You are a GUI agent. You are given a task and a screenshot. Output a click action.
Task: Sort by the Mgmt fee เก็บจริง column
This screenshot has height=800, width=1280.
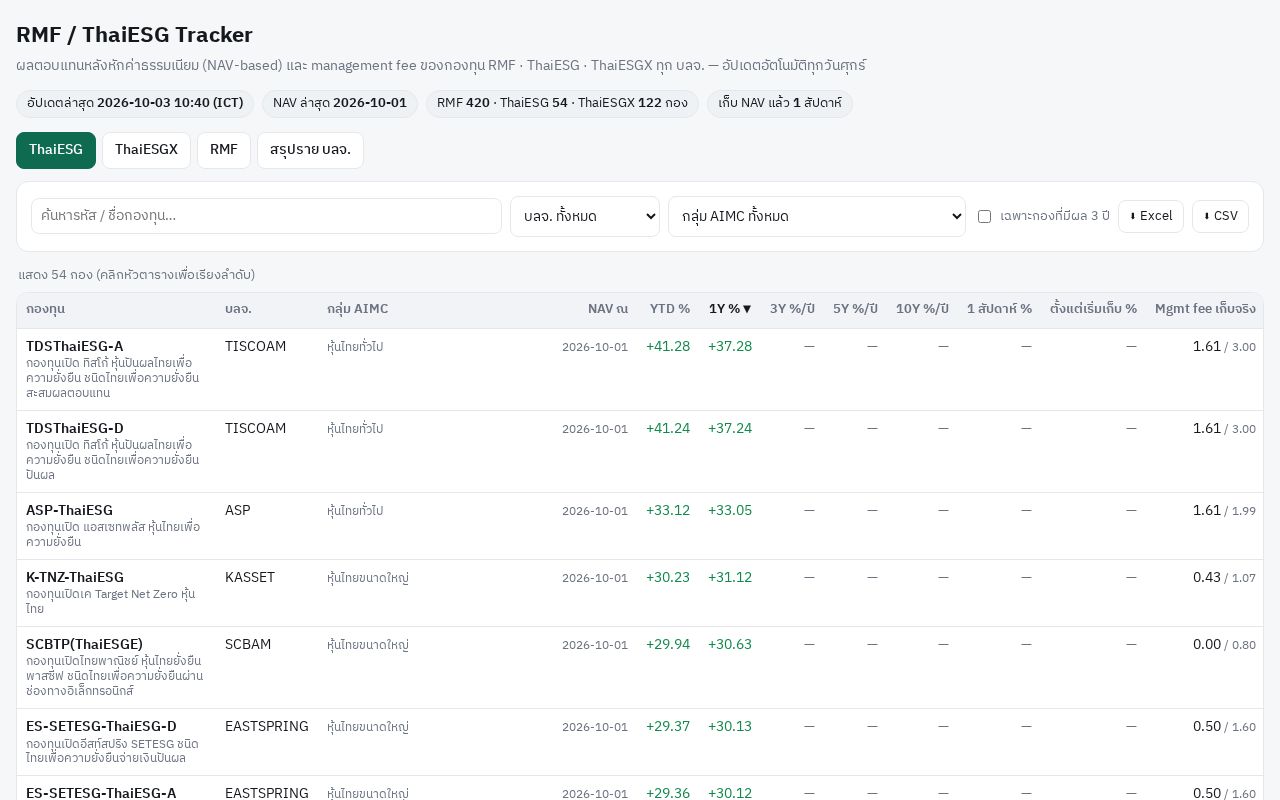coord(1205,309)
